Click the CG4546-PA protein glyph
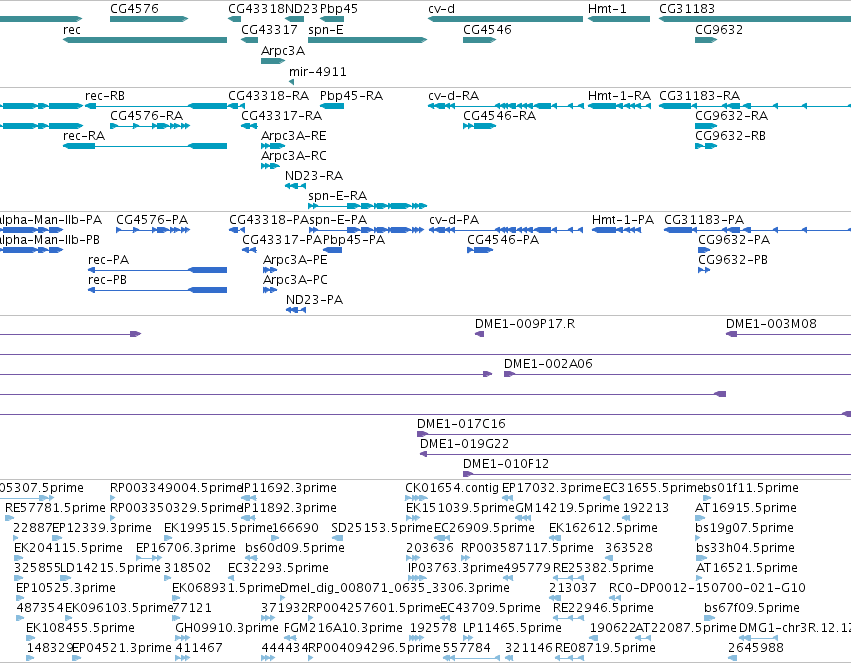This screenshot has height=663, width=851. [480, 250]
